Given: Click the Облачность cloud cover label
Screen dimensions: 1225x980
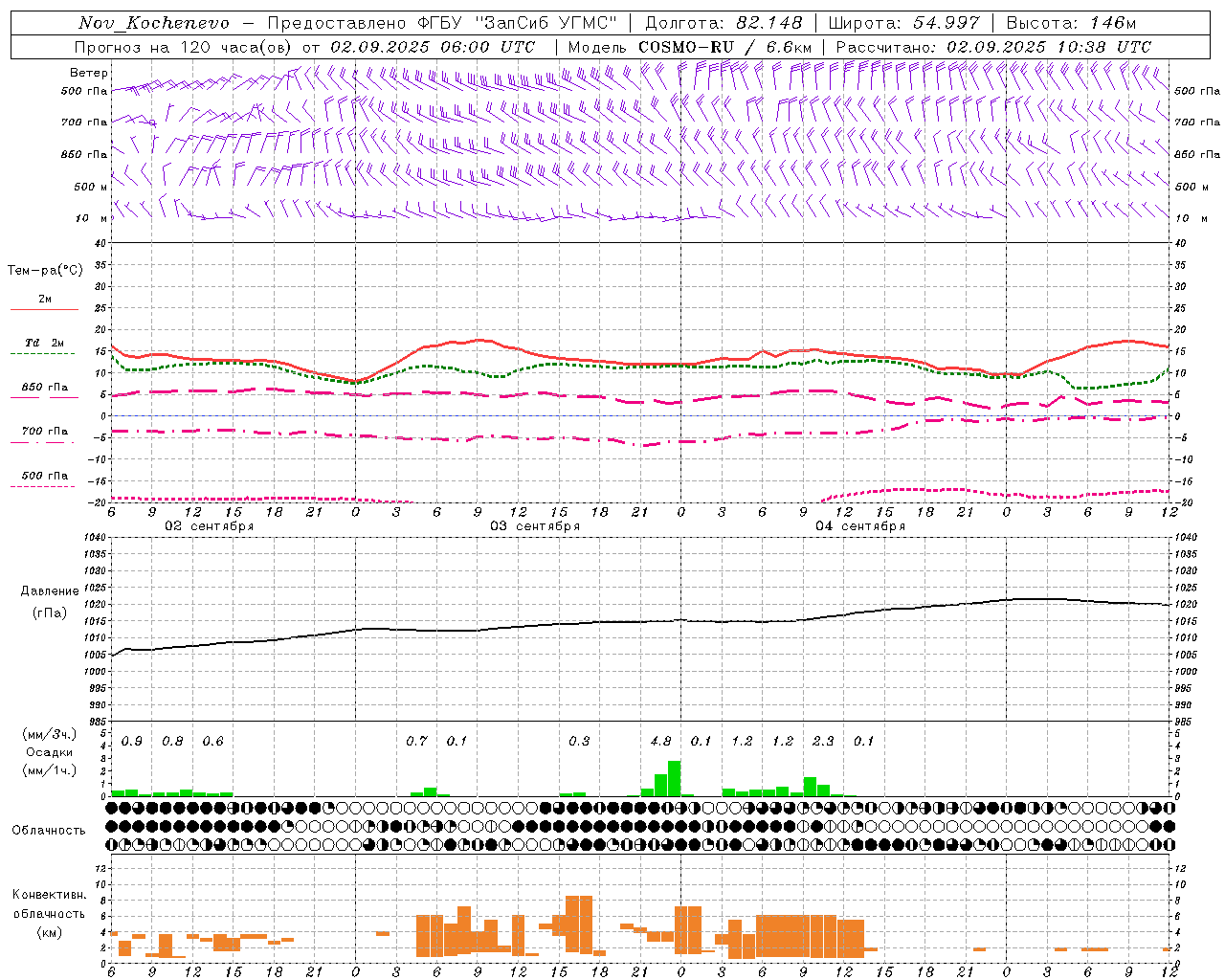Looking at the screenshot, I should tap(49, 830).
